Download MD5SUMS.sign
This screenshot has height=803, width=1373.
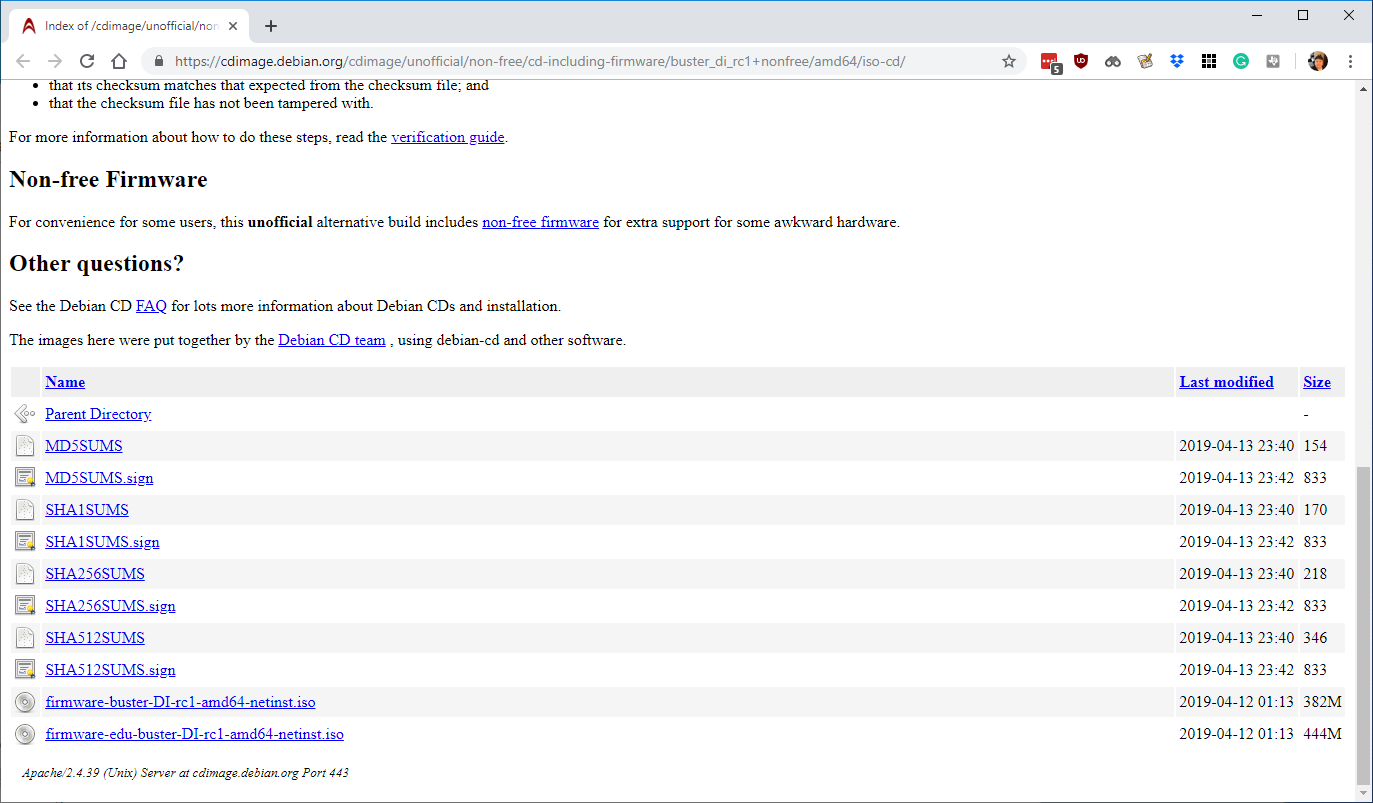pyautogui.click(x=99, y=478)
